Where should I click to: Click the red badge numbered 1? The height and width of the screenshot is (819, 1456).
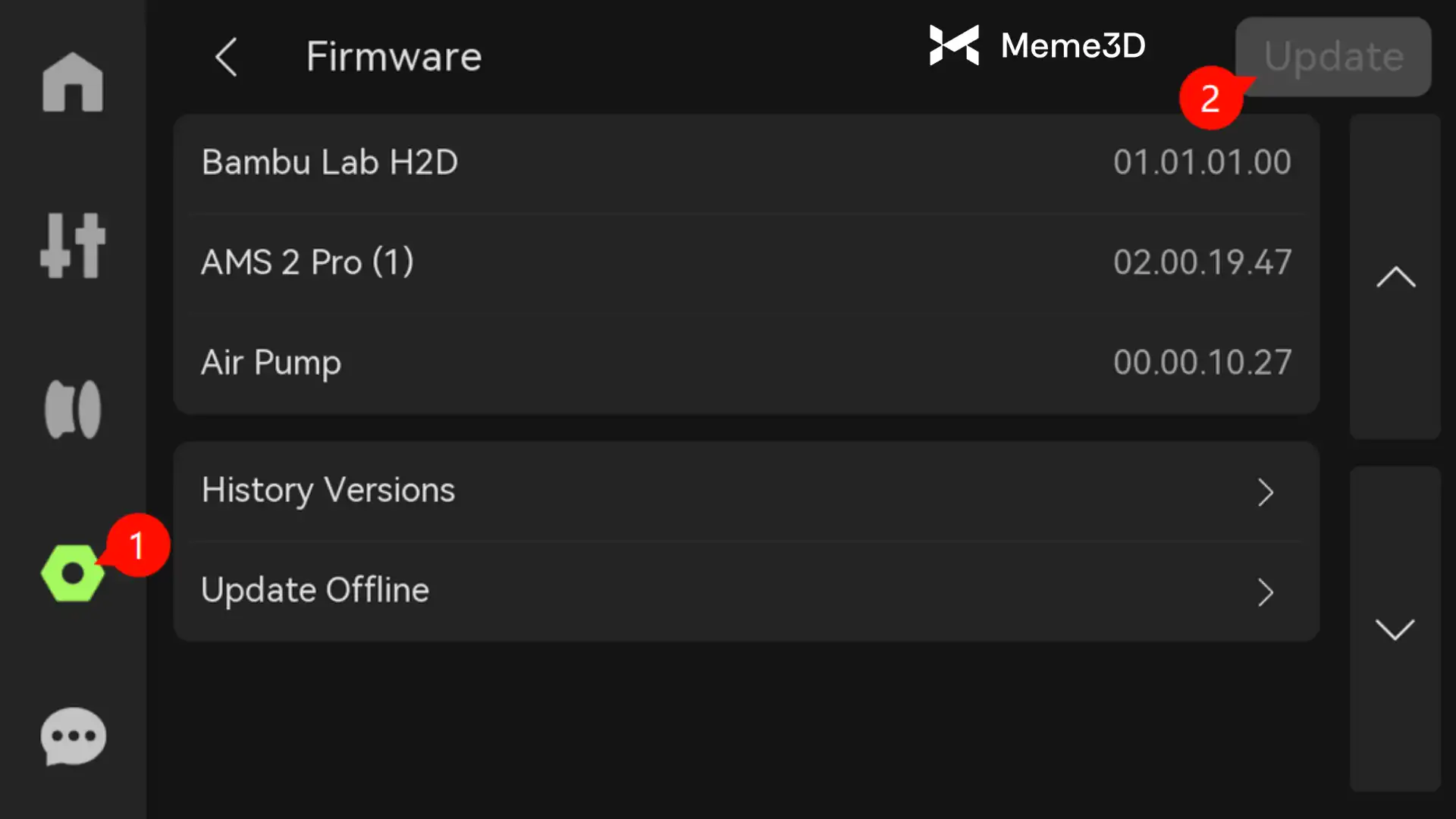(137, 545)
